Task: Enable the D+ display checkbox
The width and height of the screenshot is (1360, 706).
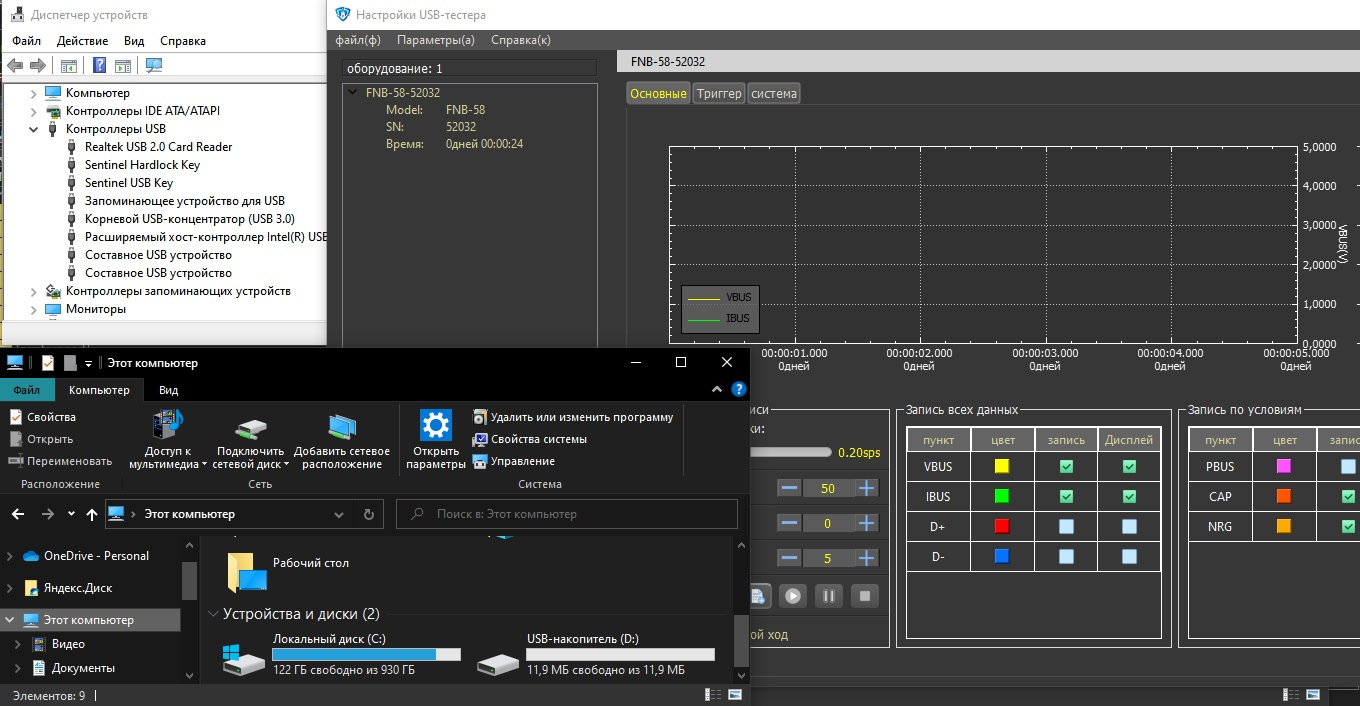Action: tap(1129, 526)
